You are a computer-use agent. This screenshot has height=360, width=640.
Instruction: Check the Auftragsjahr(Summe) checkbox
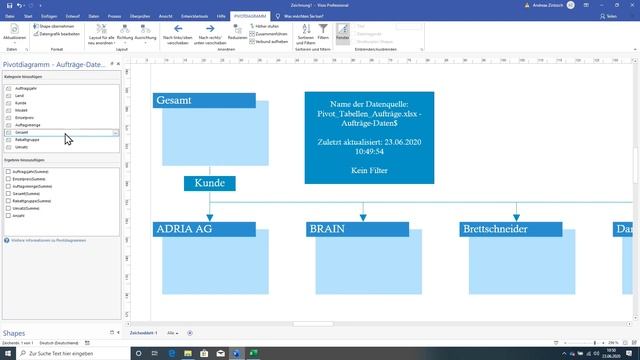[x=8, y=172]
